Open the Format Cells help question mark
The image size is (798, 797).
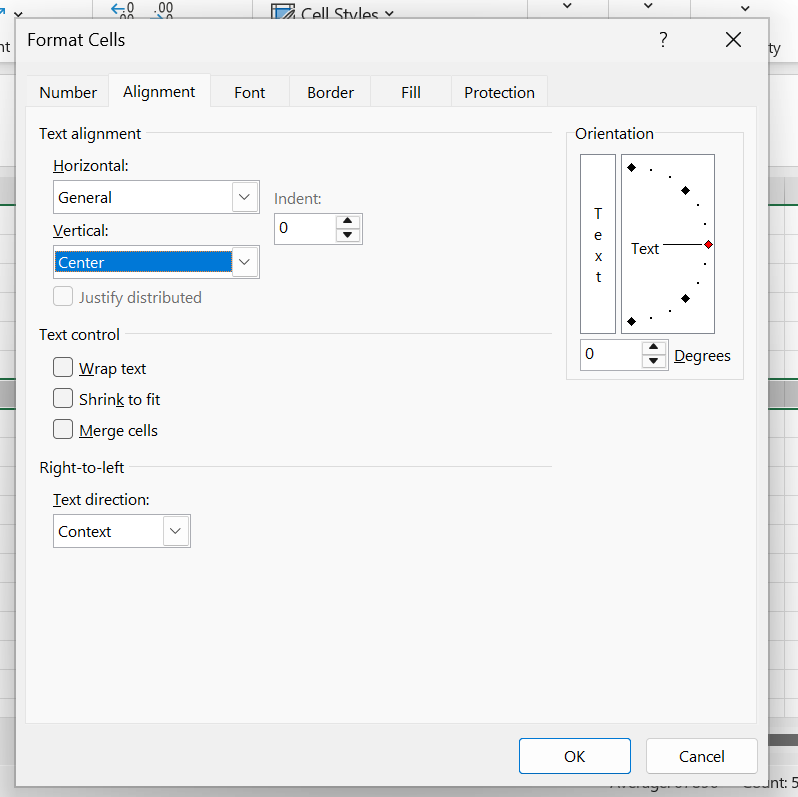point(663,40)
